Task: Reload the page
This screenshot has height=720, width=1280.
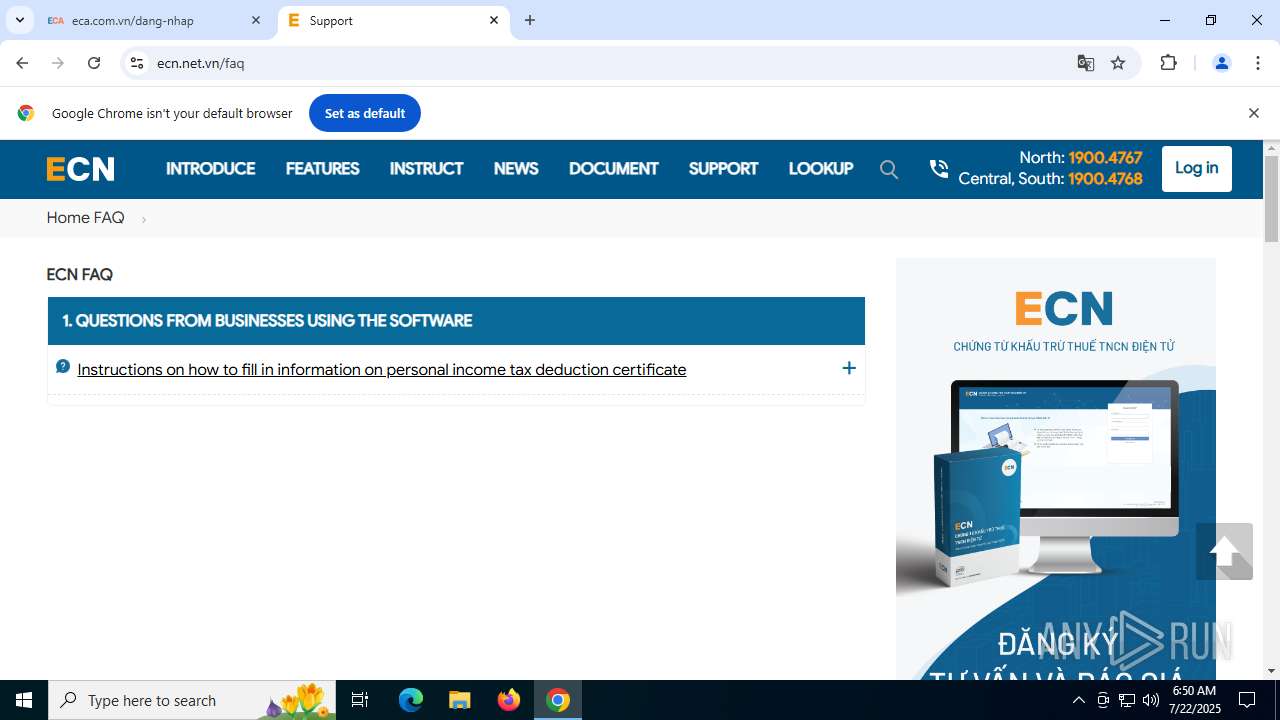Action: pos(94,63)
